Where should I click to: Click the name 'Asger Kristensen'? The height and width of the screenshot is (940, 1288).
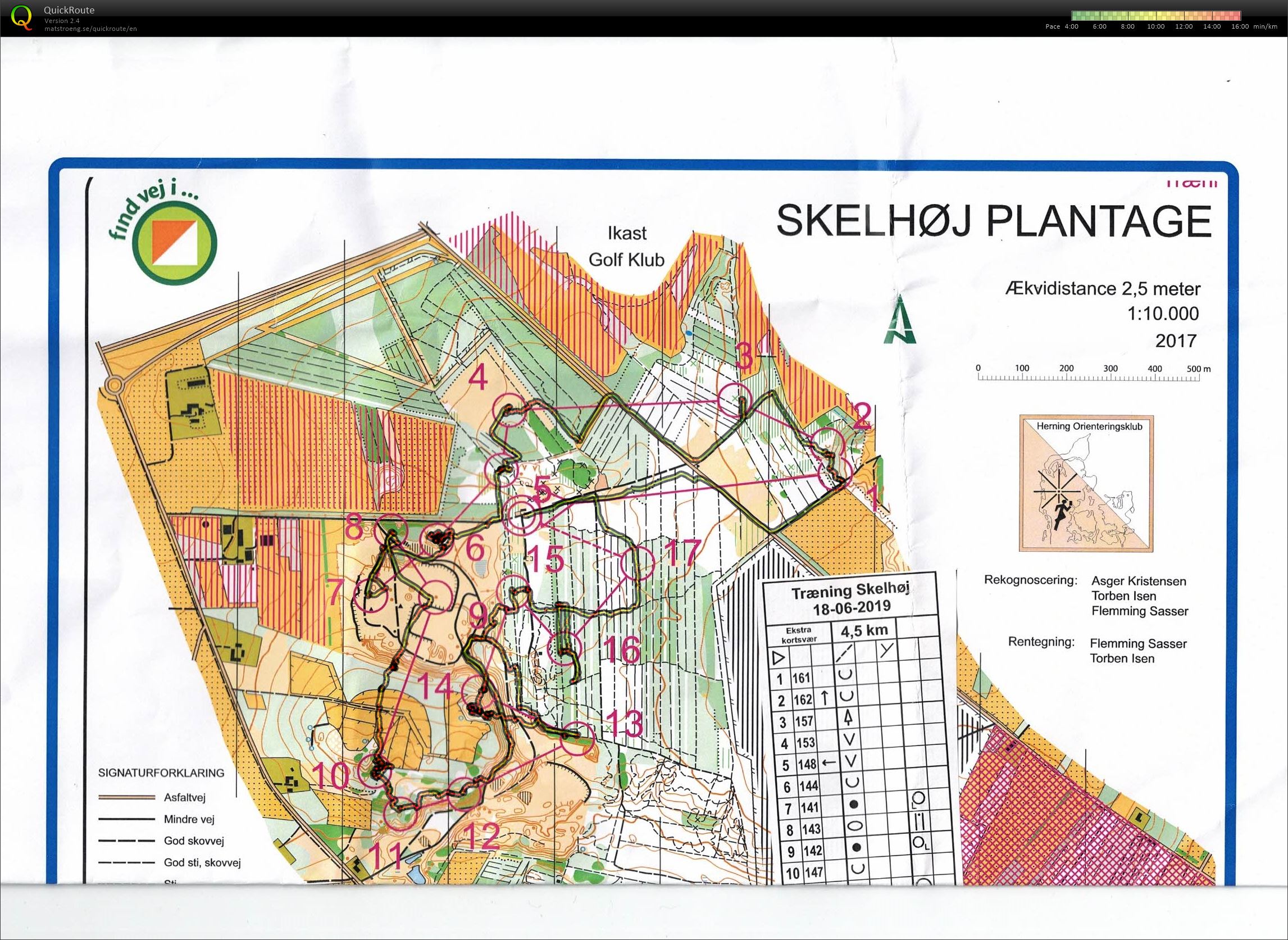click(x=1139, y=582)
